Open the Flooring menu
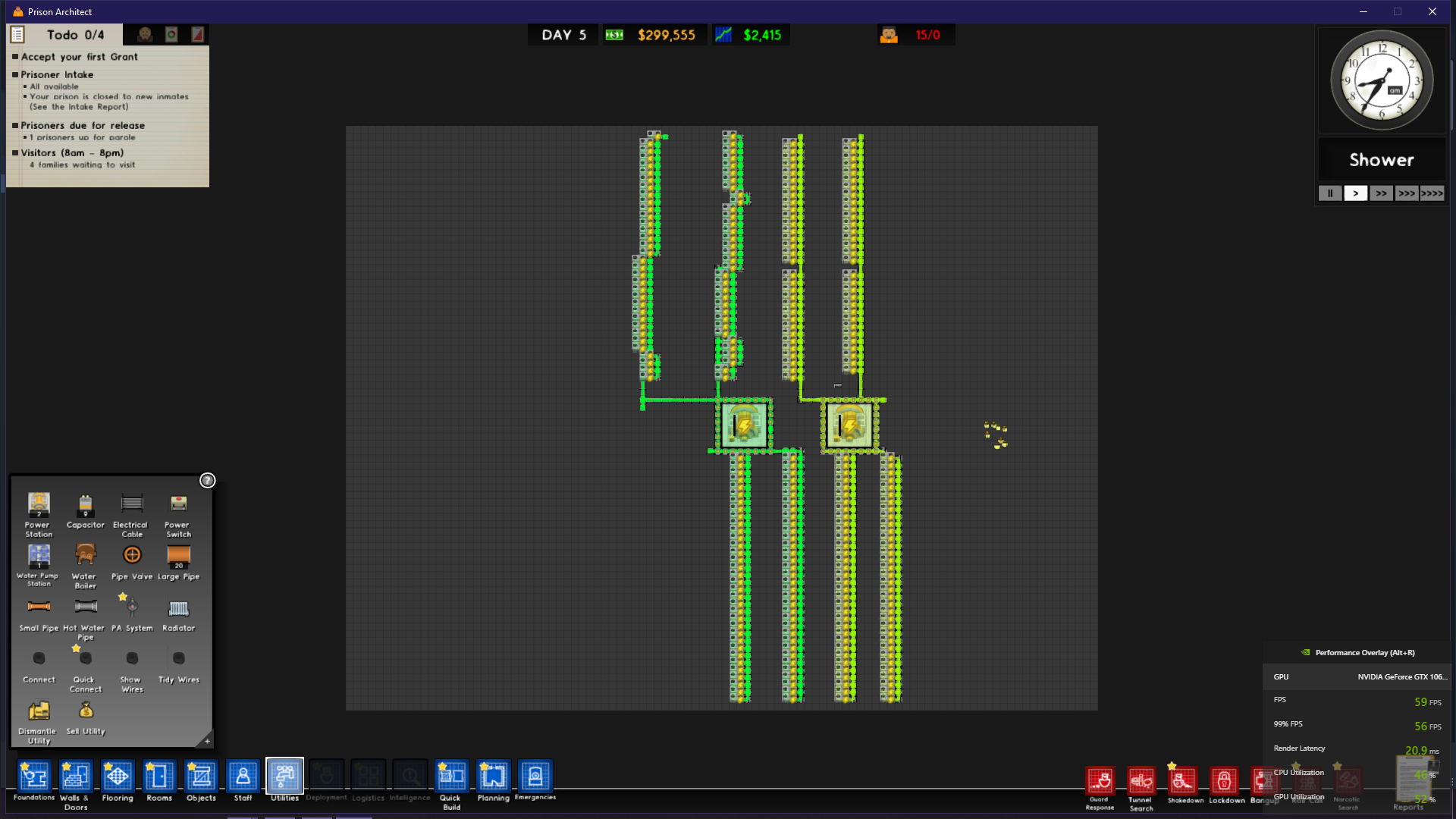The width and height of the screenshot is (1456, 819). click(117, 780)
